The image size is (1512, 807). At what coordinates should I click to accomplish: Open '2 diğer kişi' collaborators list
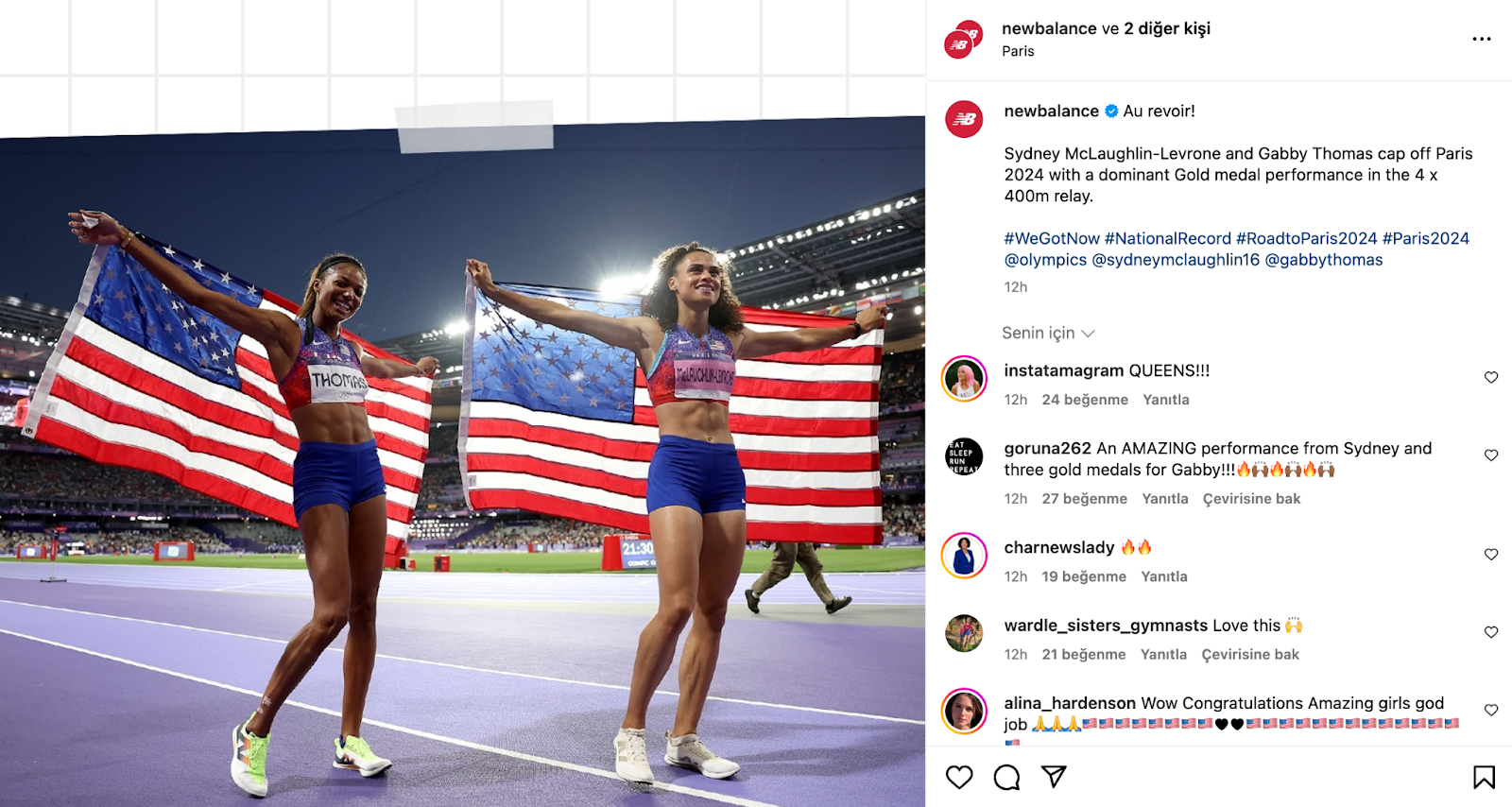(1167, 28)
